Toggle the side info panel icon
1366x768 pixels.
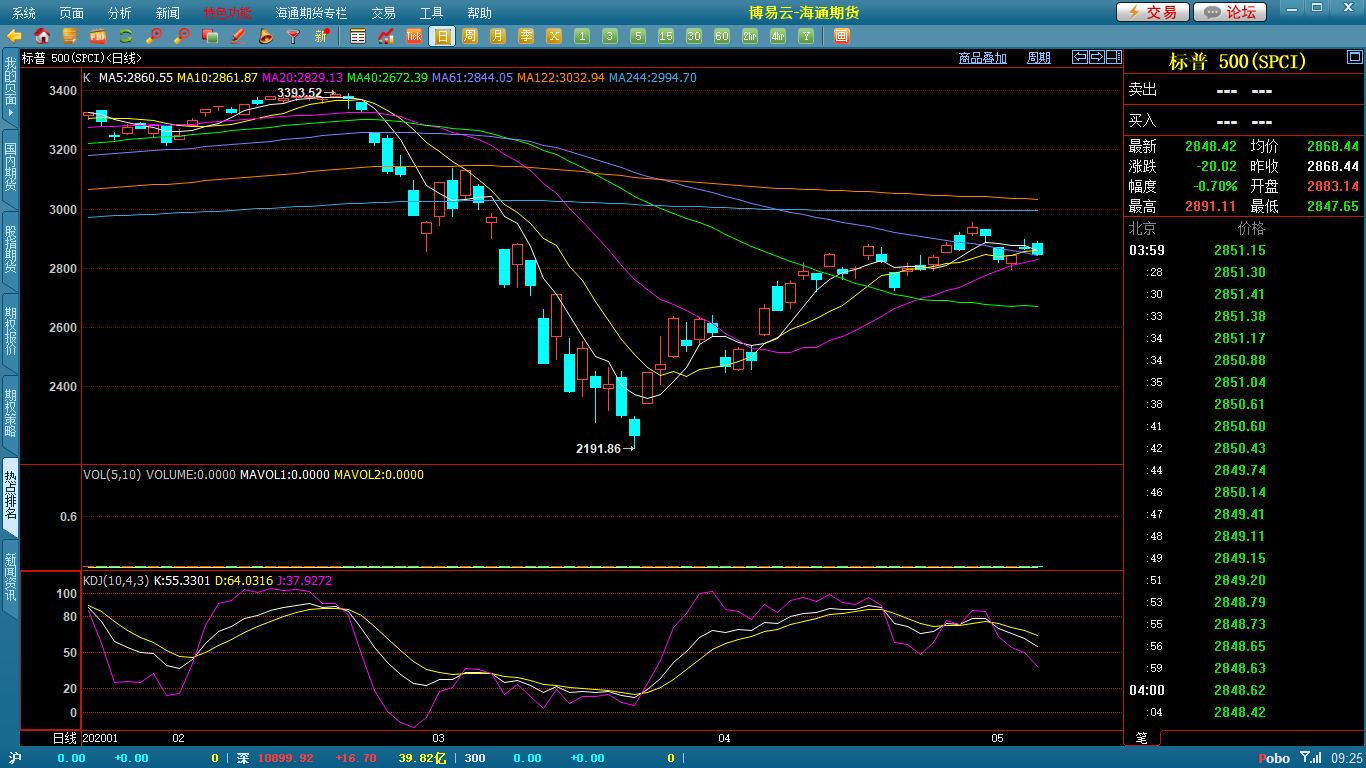click(1112, 57)
